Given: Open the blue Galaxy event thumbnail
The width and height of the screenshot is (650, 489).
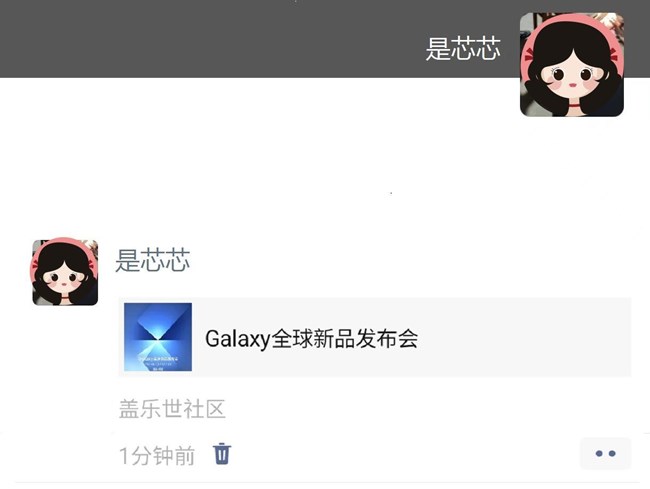Looking at the screenshot, I should [158, 337].
